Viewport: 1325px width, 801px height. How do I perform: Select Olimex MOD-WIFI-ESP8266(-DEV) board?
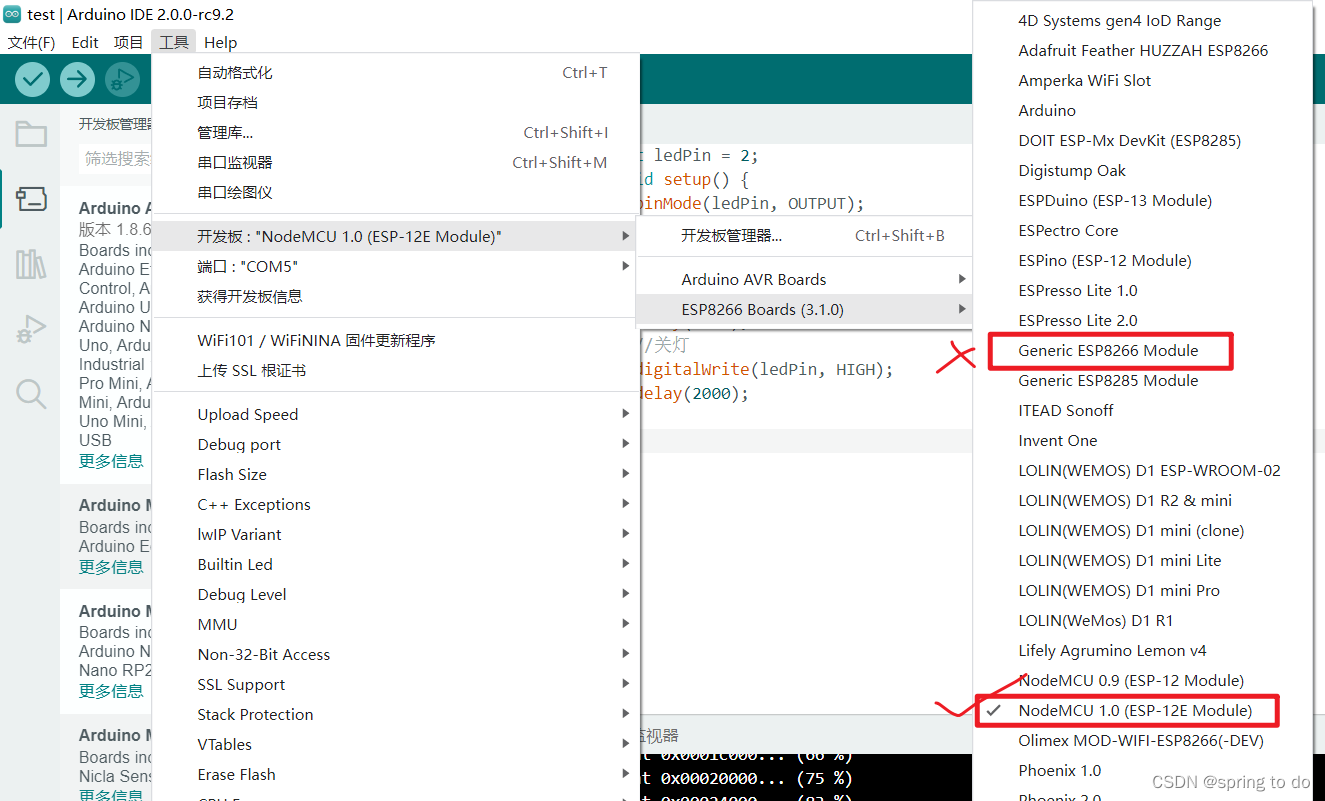(x=1142, y=741)
